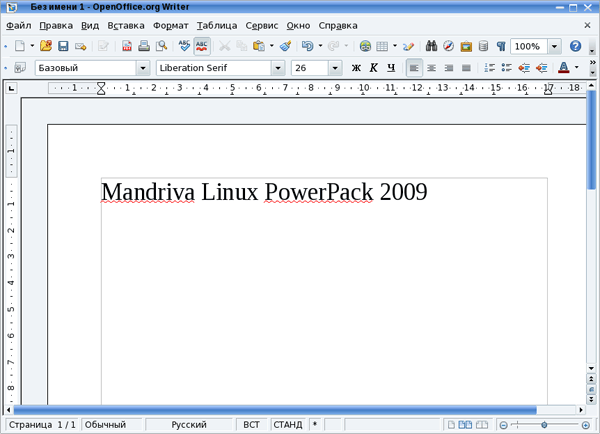Apply font color A icon
The image size is (600, 434).
564,68
